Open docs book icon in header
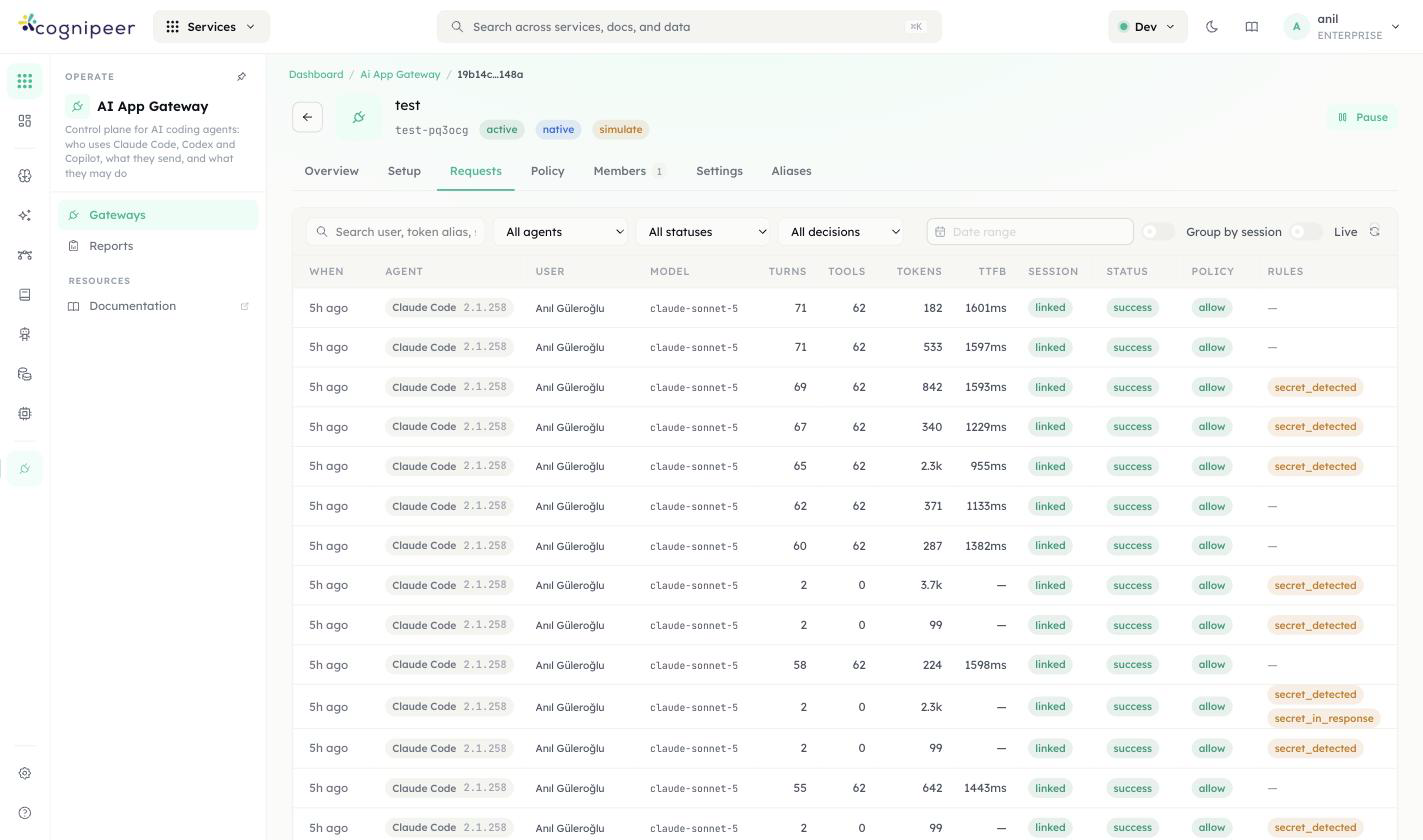The width and height of the screenshot is (1423, 840). [1251, 27]
